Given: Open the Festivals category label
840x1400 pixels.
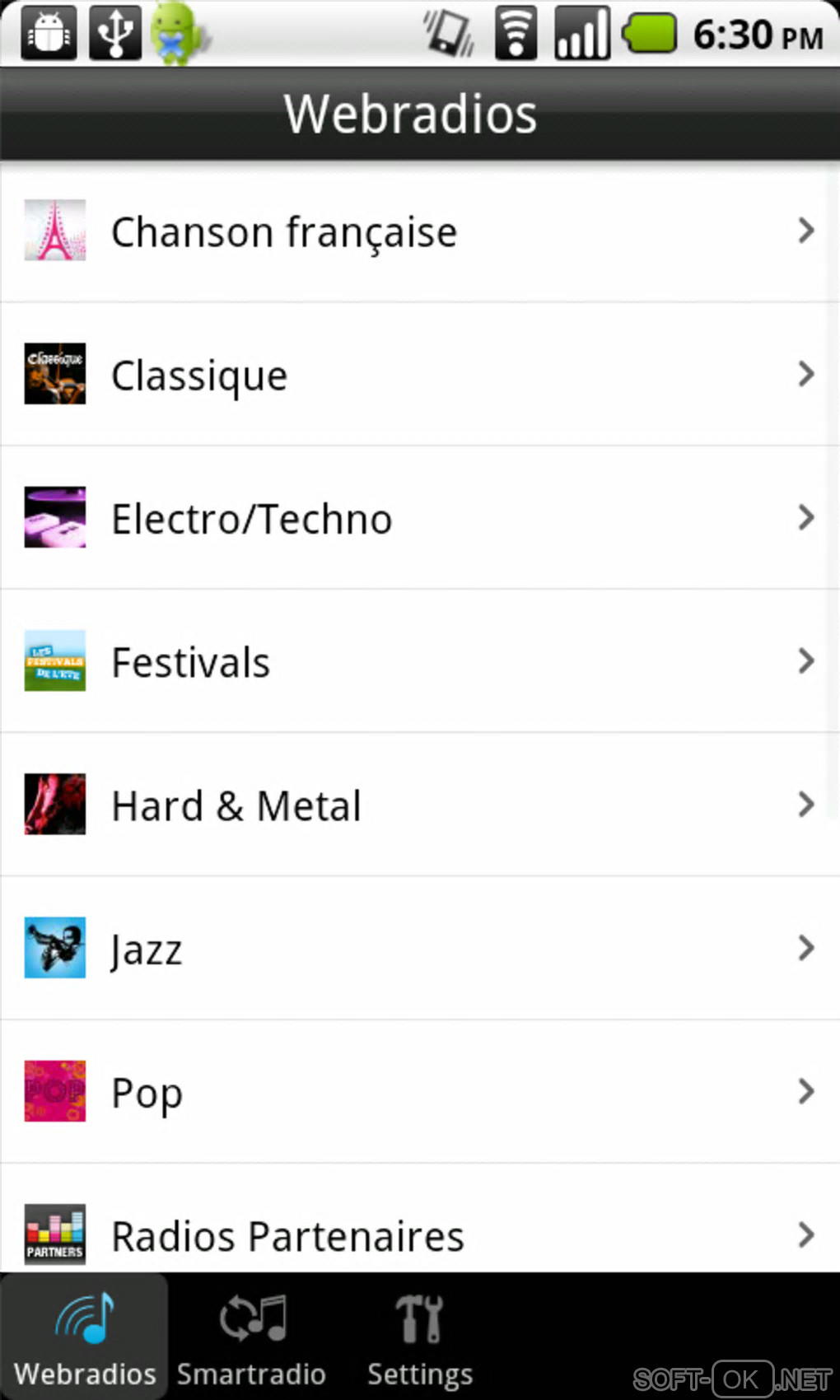Looking at the screenshot, I should click(191, 662).
